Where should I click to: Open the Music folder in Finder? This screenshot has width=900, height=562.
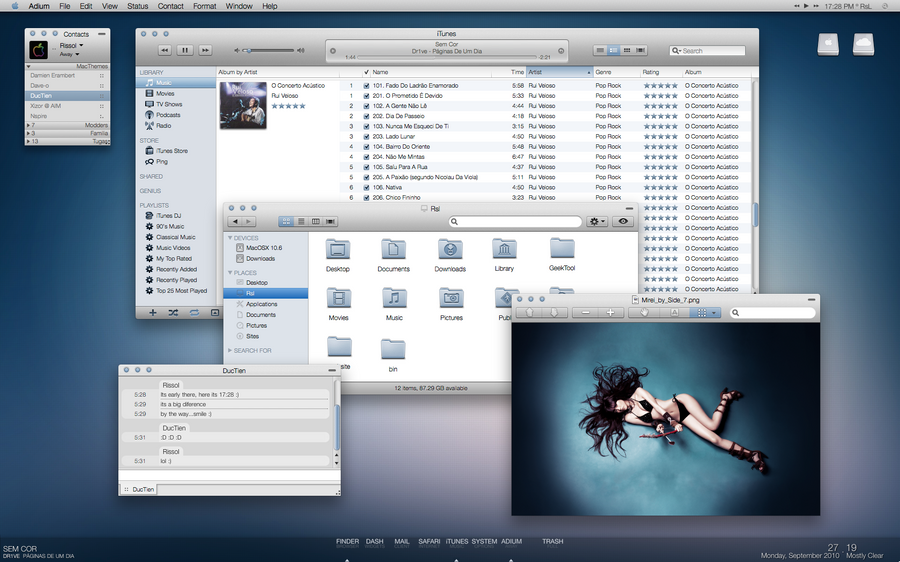click(394, 304)
